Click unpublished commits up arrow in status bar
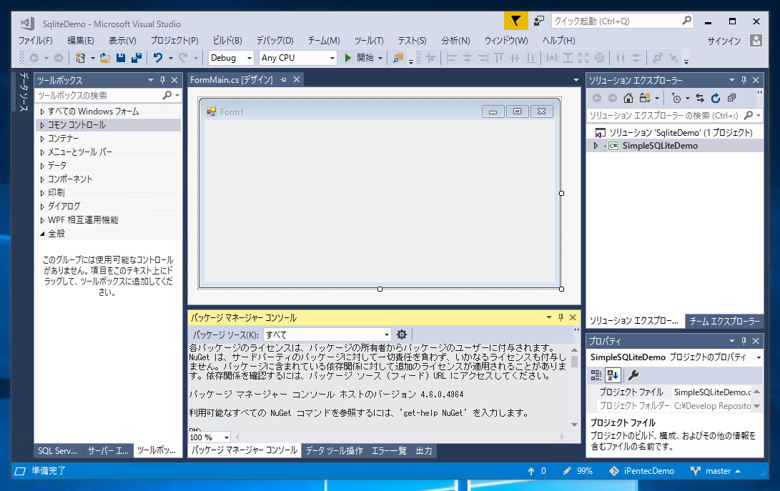The height and width of the screenshot is (491, 780). 531,471
